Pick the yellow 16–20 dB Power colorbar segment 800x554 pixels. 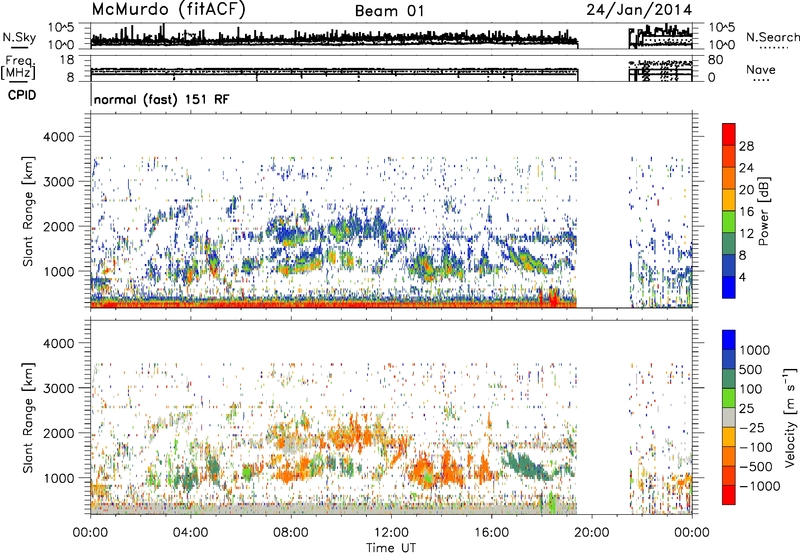(x=729, y=201)
